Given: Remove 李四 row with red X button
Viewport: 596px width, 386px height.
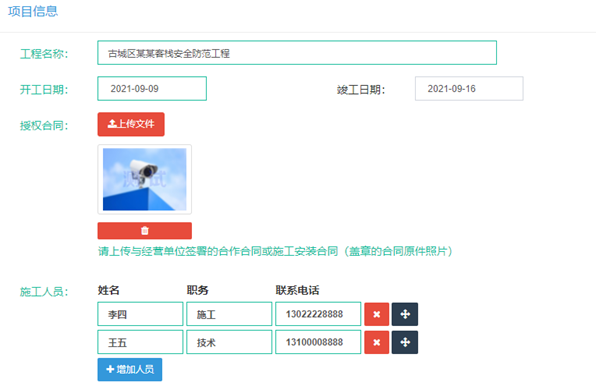Looking at the screenshot, I should click(x=376, y=314).
